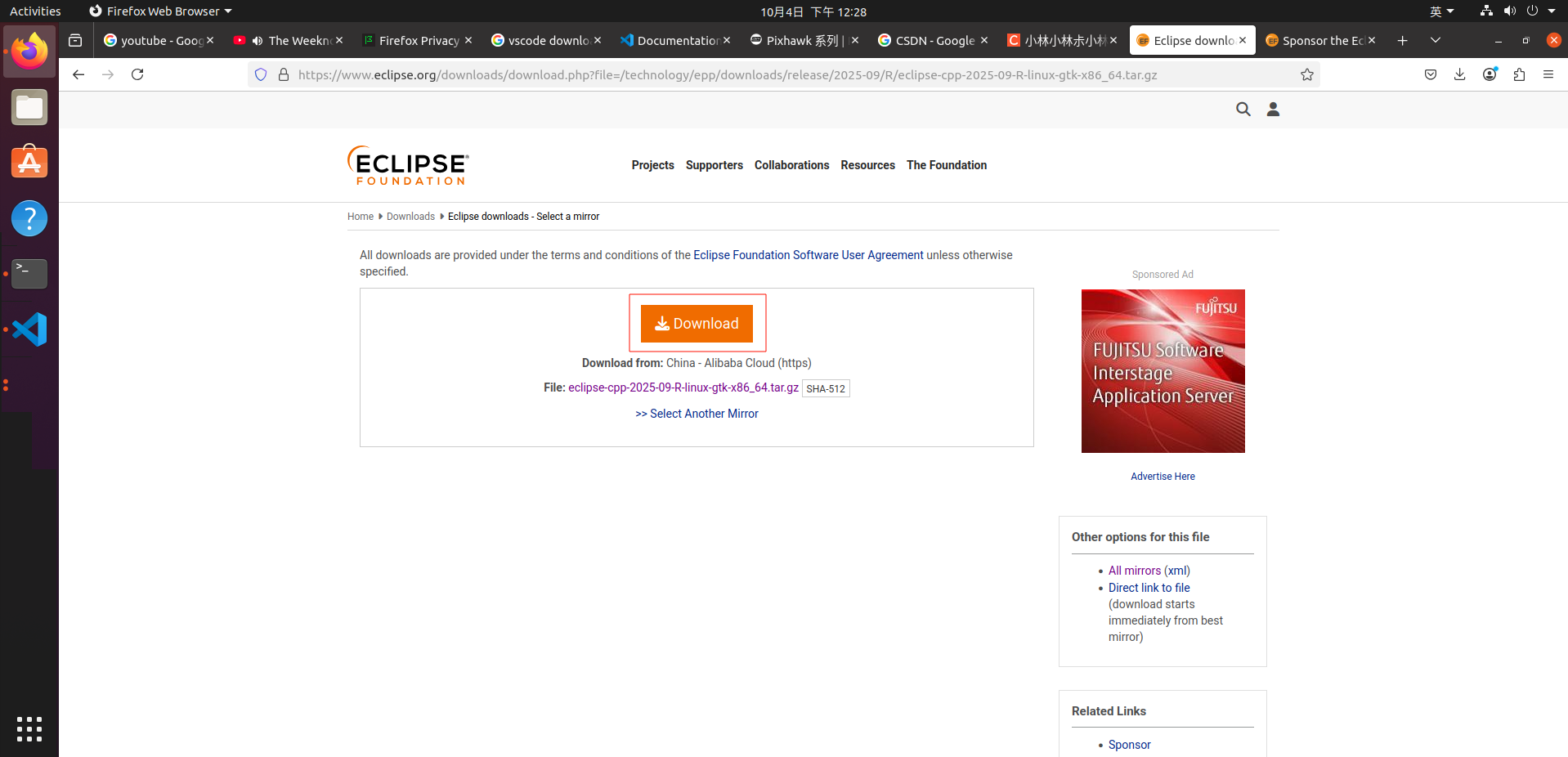Click the address bar URL field
Image resolution: width=1568 pixels, height=757 pixels.
click(728, 74)
